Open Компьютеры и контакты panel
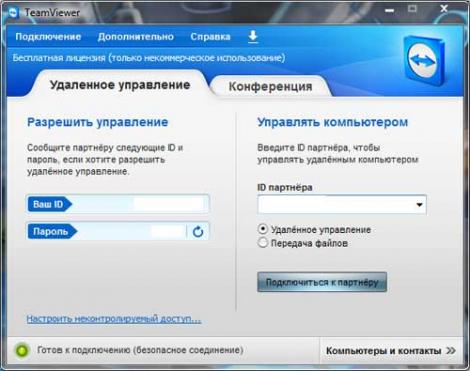Screen dimensions: 470x371 pos(391,351)
